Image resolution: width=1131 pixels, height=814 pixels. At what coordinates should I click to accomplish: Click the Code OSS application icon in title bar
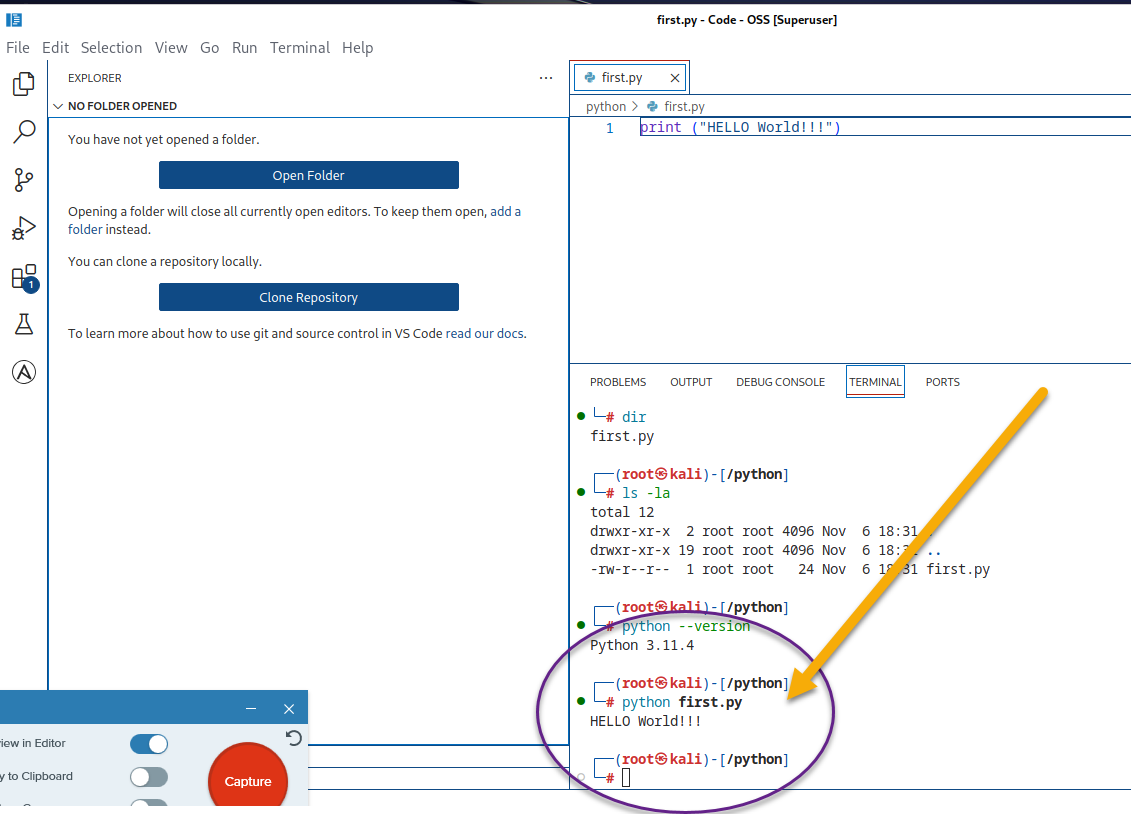(14, 19)
